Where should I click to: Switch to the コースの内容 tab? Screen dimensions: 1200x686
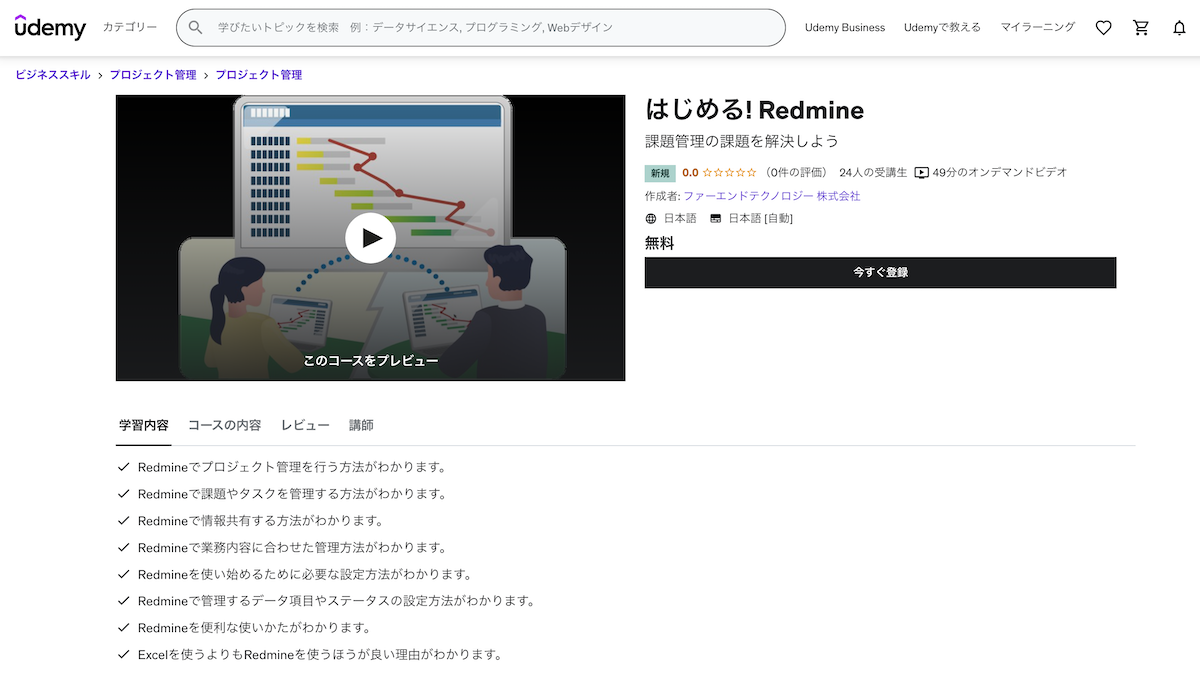point(225,424)
